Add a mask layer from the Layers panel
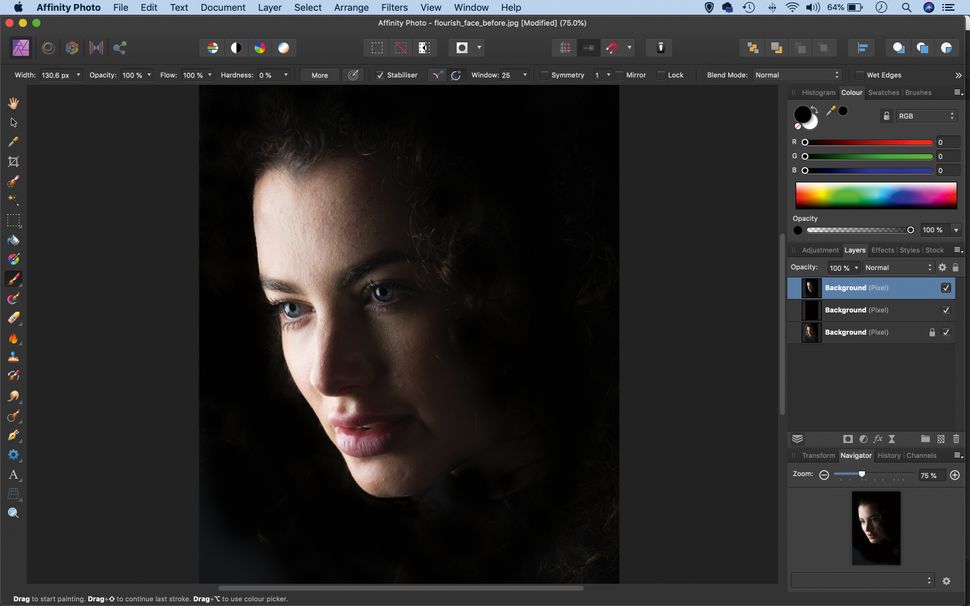 tap(848, 438)
